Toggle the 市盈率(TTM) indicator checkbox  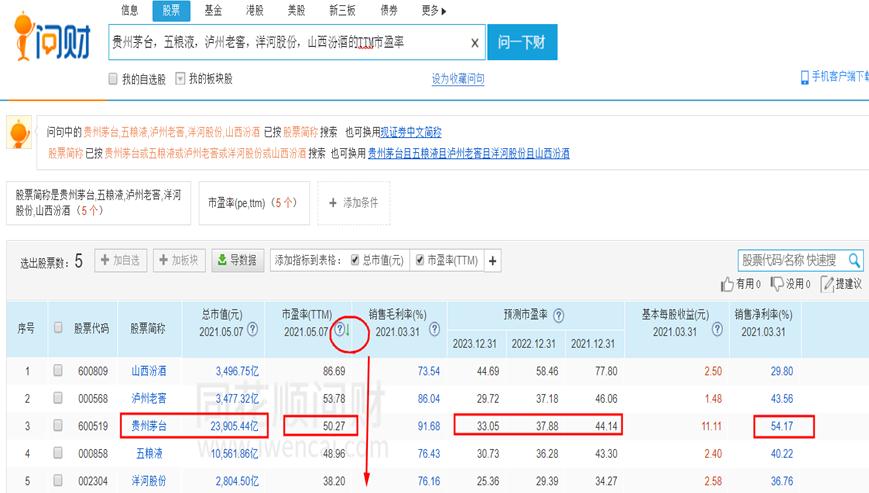tap(420, 260)
